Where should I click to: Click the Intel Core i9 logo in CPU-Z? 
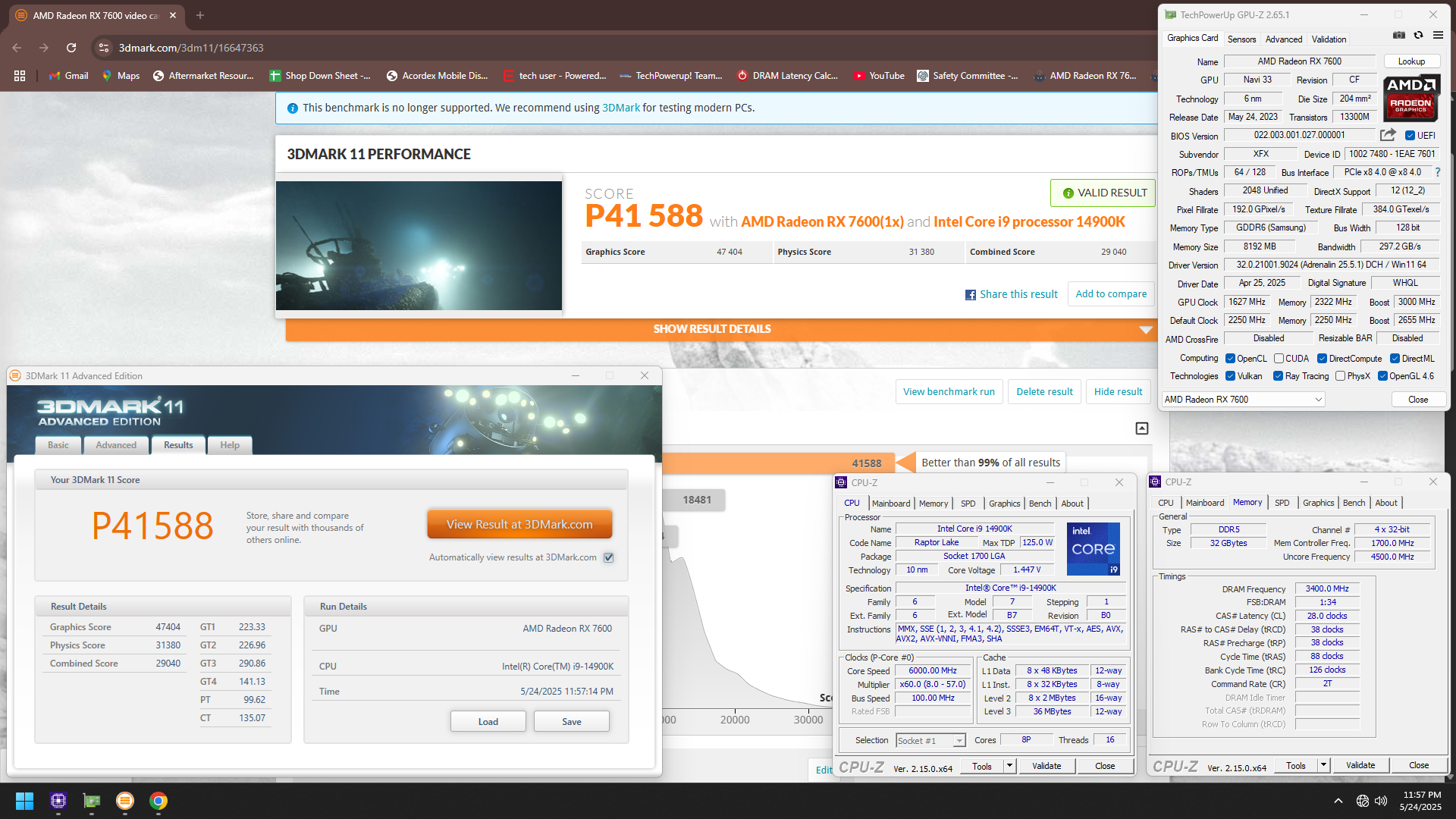(1093, 548)
